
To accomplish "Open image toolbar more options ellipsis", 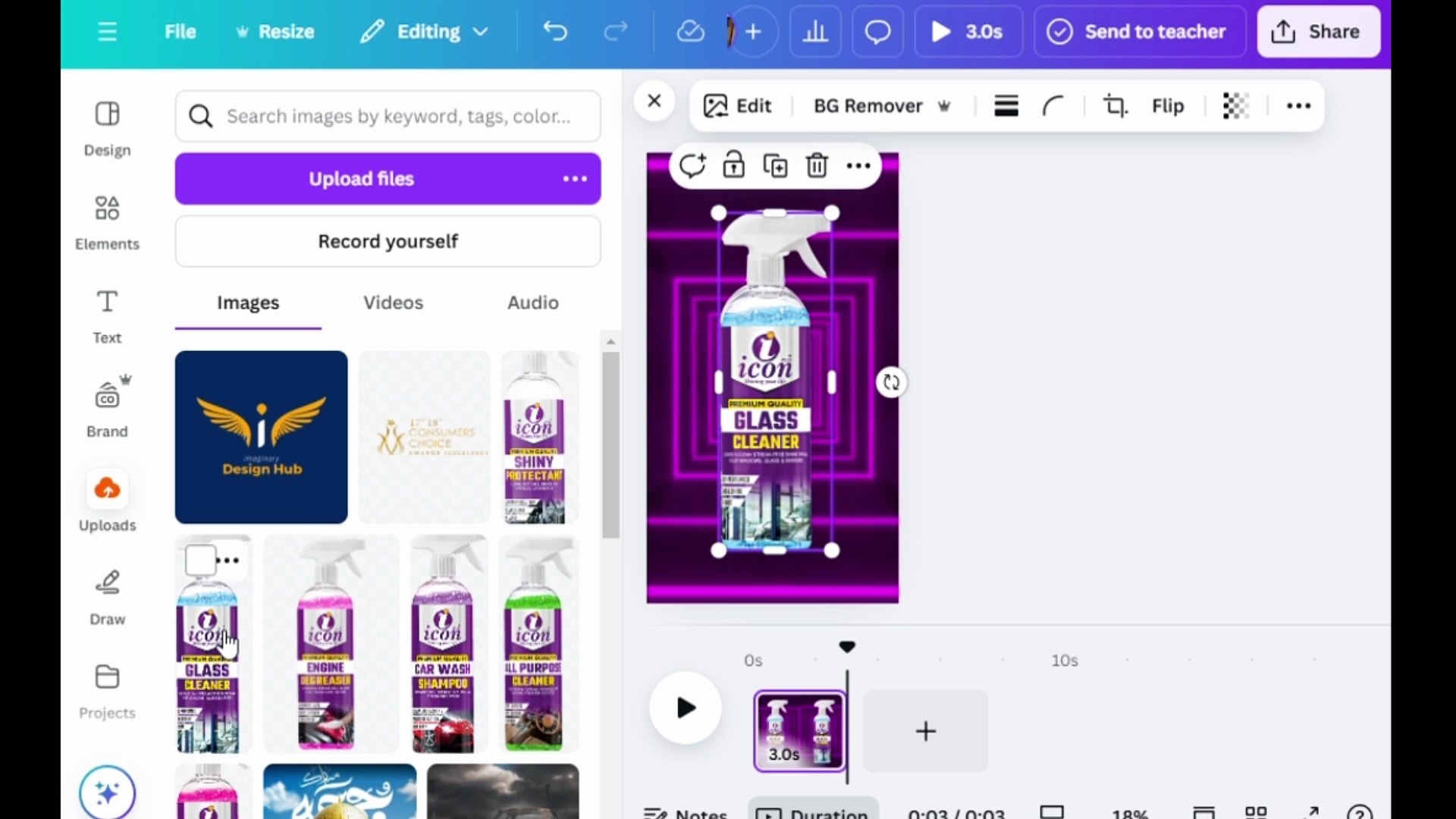I will pos(1298,106).
